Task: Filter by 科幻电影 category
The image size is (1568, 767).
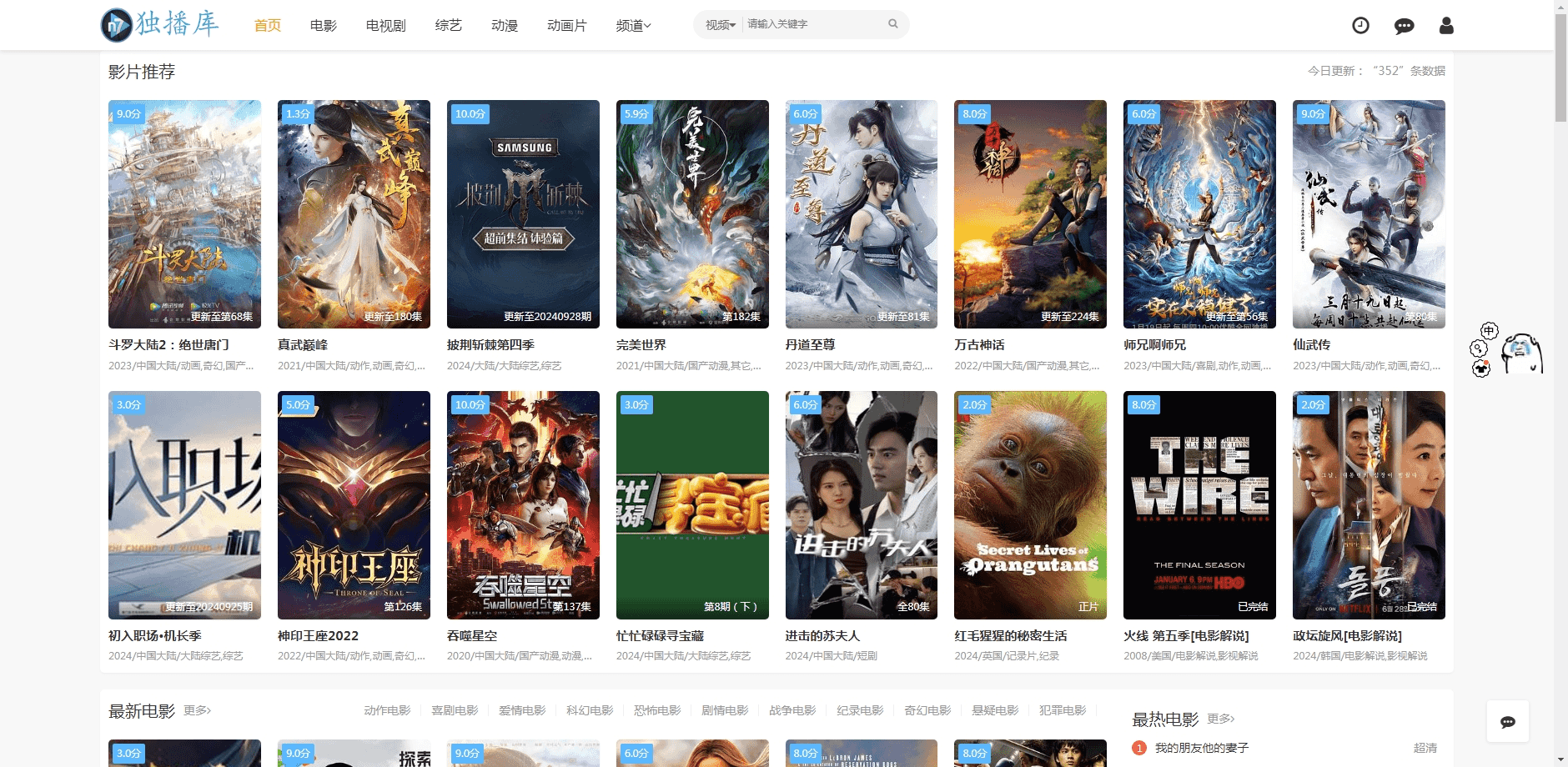Action: (x=590, y=710)
